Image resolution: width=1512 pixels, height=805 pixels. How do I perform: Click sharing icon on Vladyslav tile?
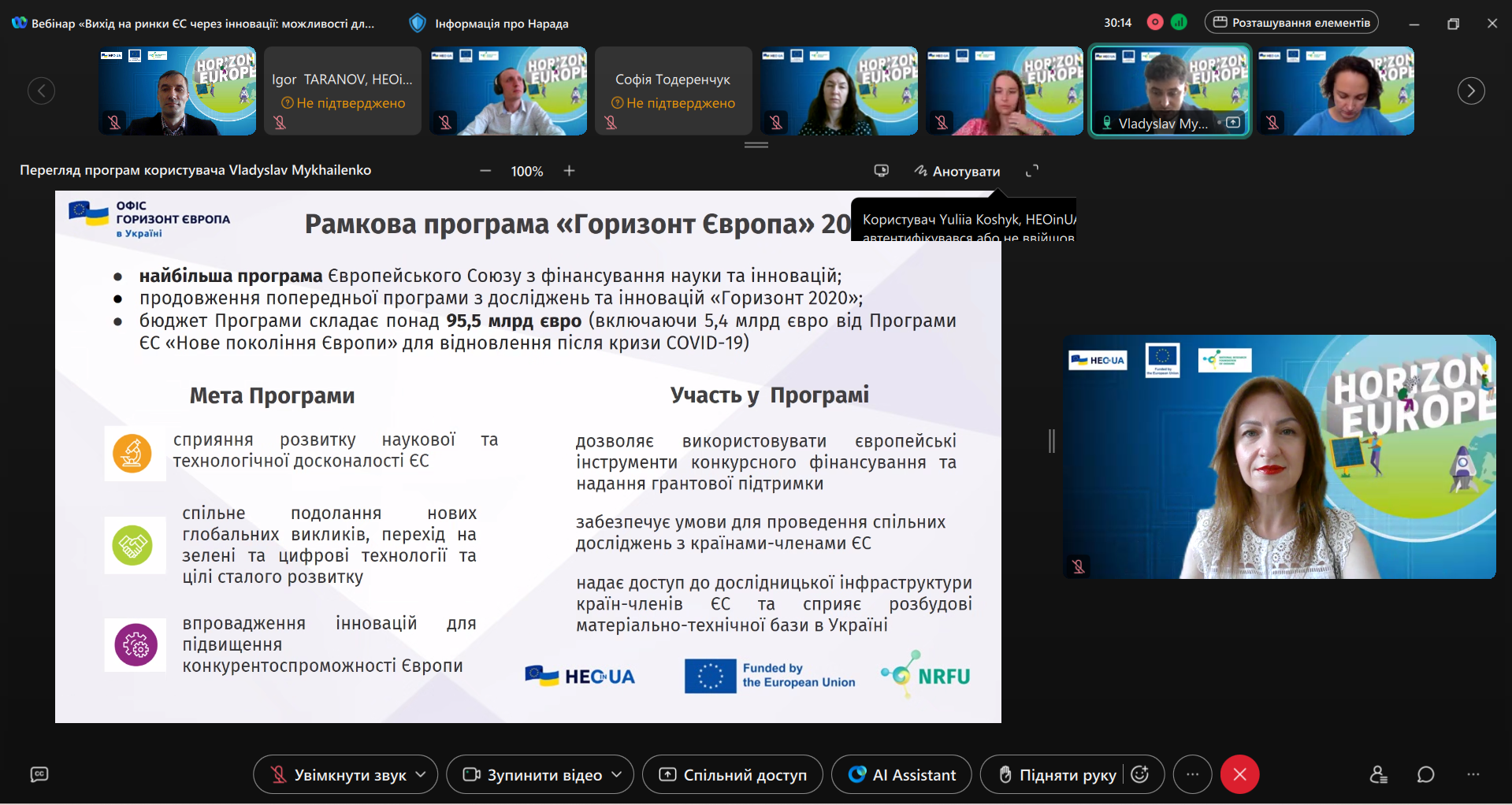(x=1233, y=123)
